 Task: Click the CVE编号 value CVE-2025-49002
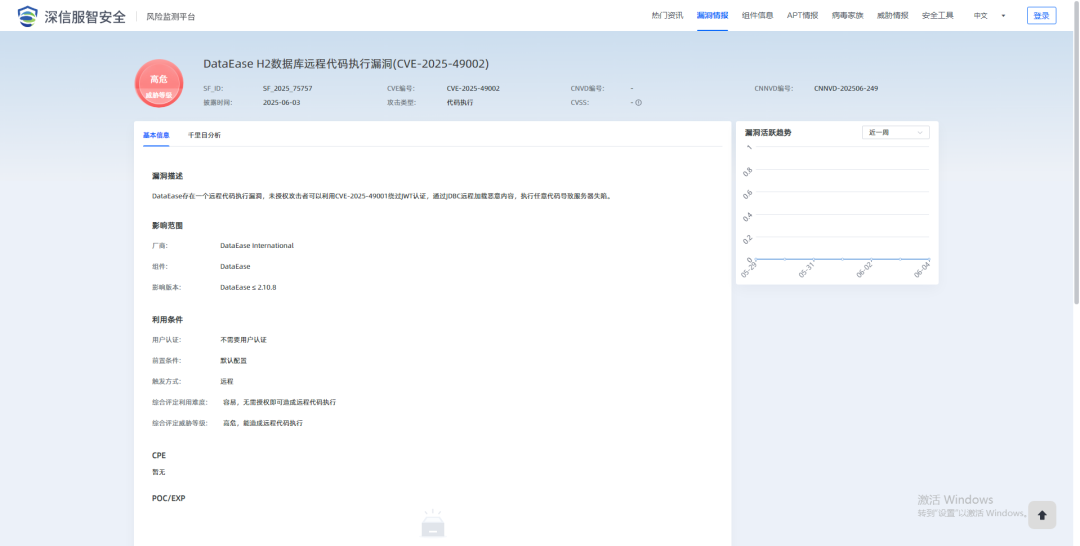473,89
